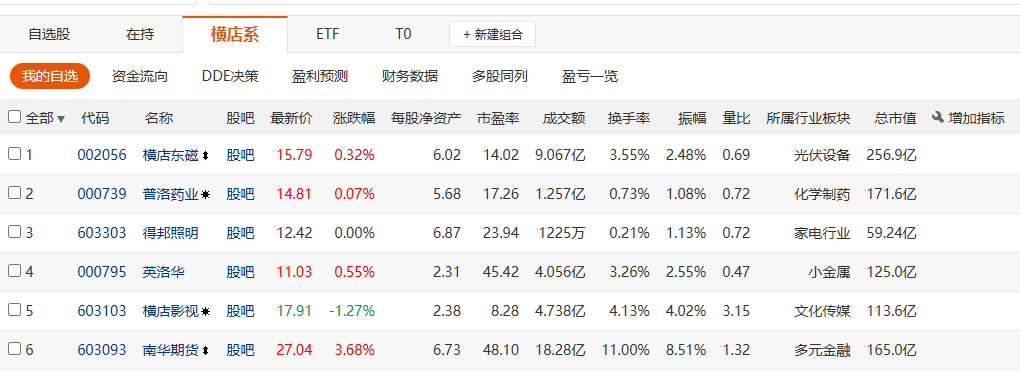Sort by the 涨跌幅 column header
Screen dimensions: 1020x388
click(354, 118)
